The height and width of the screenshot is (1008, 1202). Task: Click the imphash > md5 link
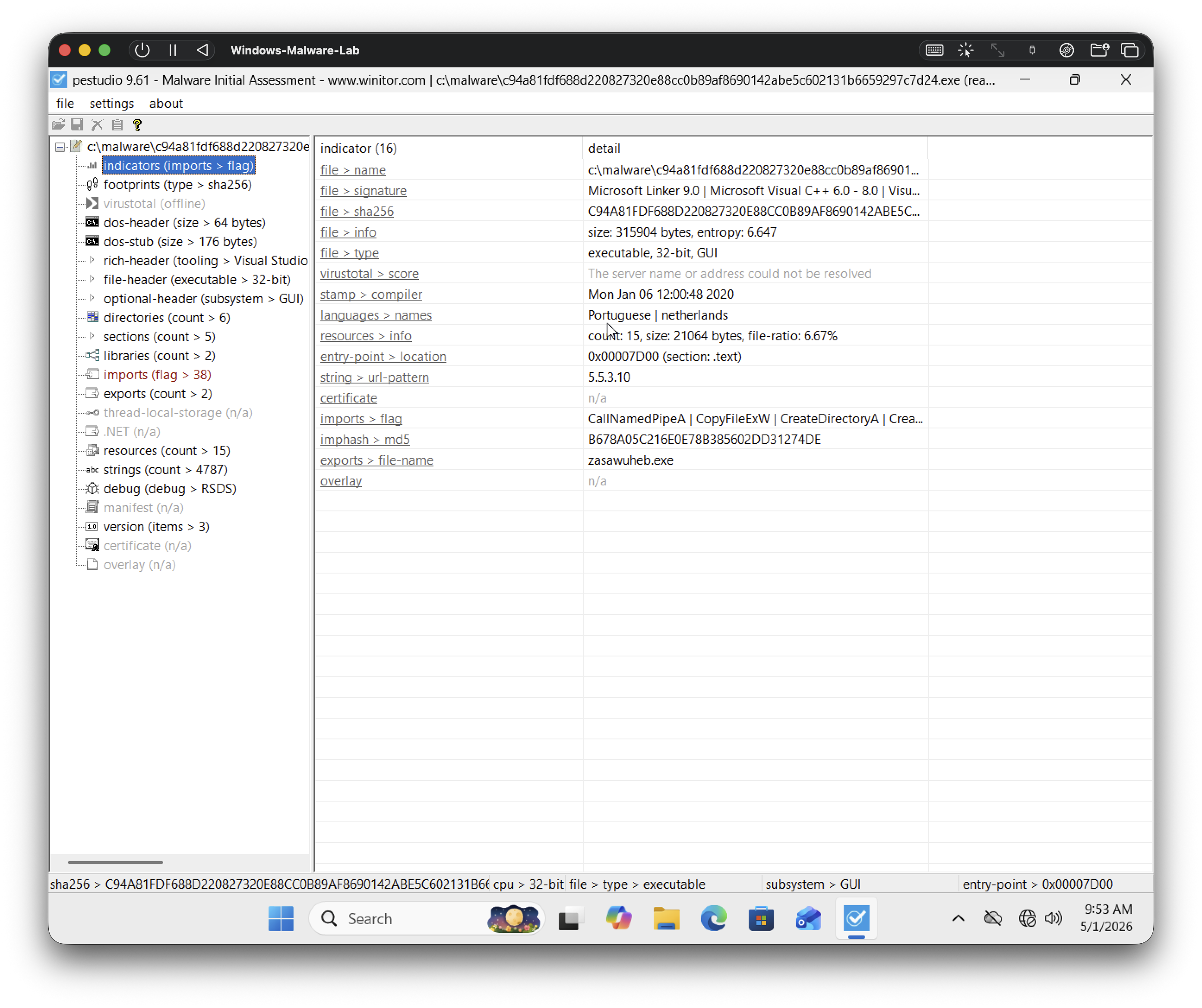(364, 439)
